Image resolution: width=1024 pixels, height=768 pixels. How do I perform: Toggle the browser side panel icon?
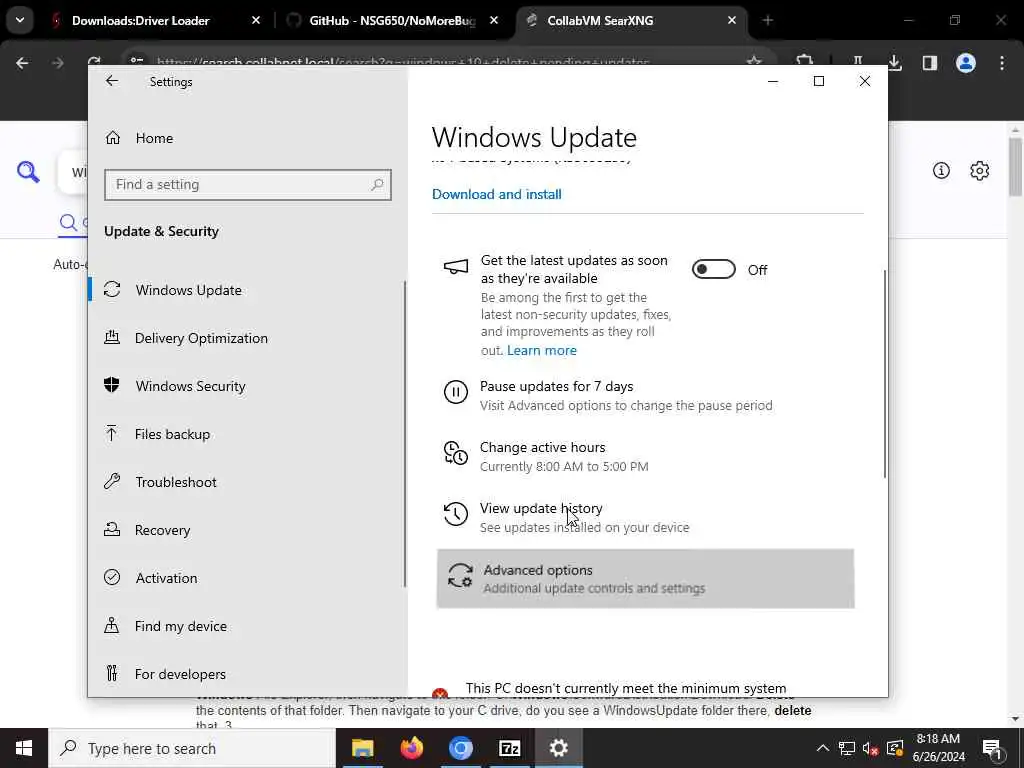tap(930, 63)
